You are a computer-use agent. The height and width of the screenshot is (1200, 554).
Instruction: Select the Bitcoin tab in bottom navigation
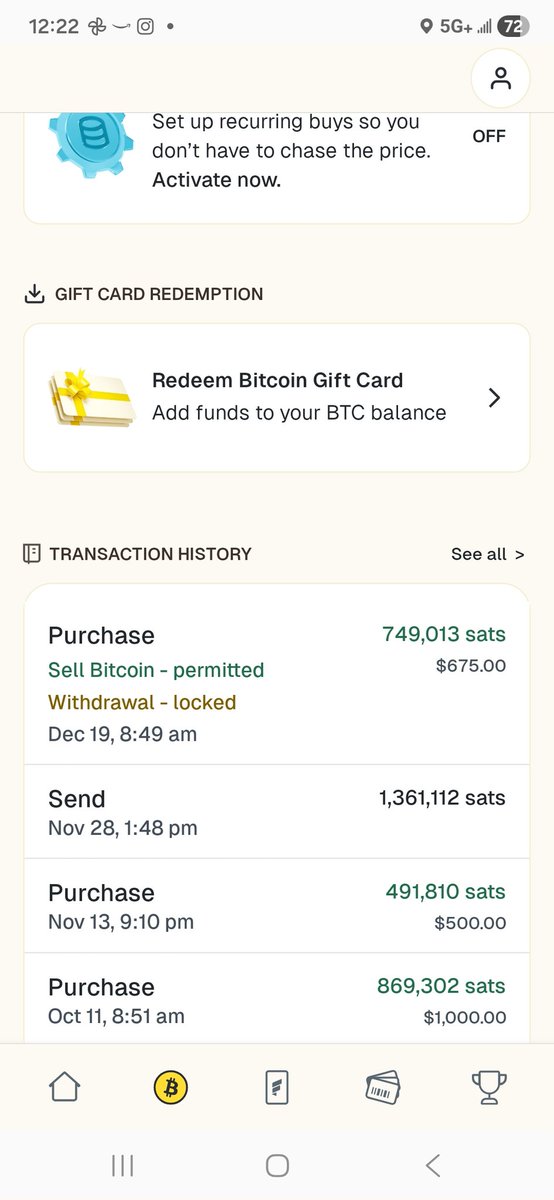click(x=171, y=1087)
